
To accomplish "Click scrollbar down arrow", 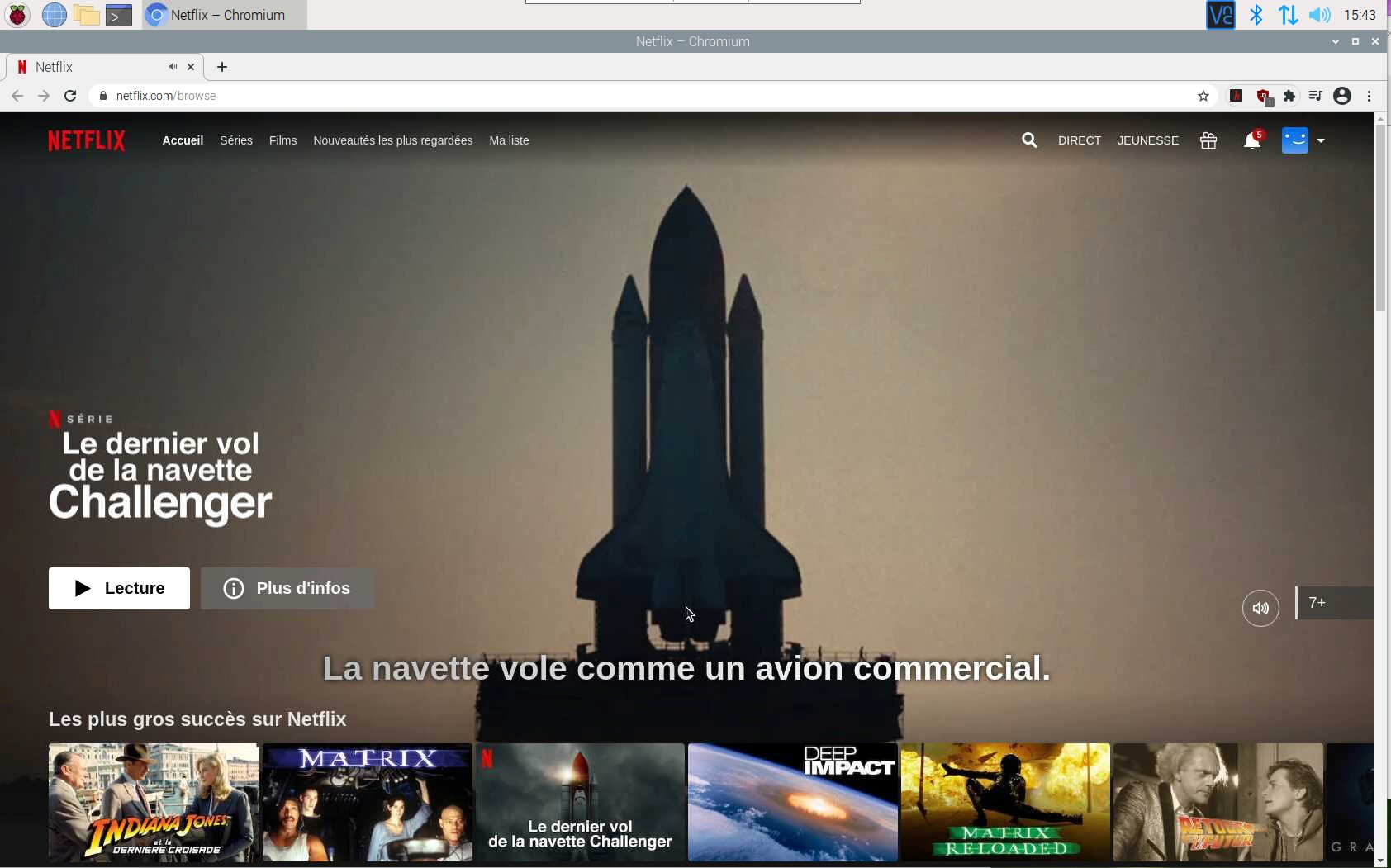I will 1381,861.
